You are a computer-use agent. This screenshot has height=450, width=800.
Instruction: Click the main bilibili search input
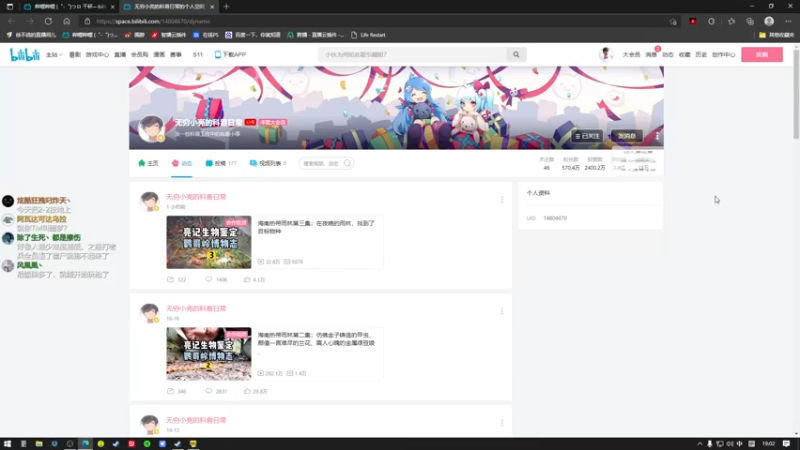(x=413, y=55)
